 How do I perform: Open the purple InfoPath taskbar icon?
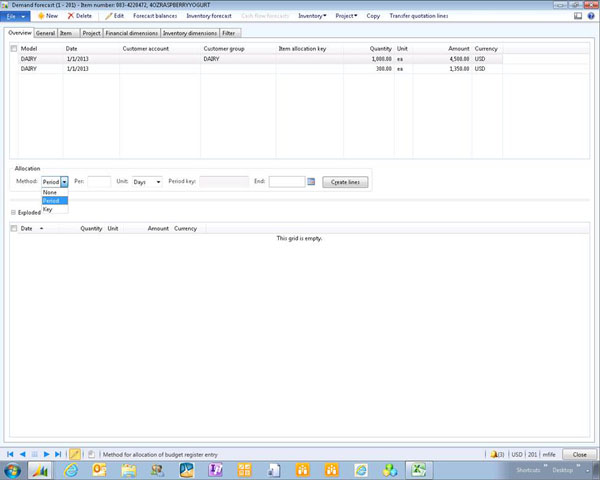click(x=215, y=470)
